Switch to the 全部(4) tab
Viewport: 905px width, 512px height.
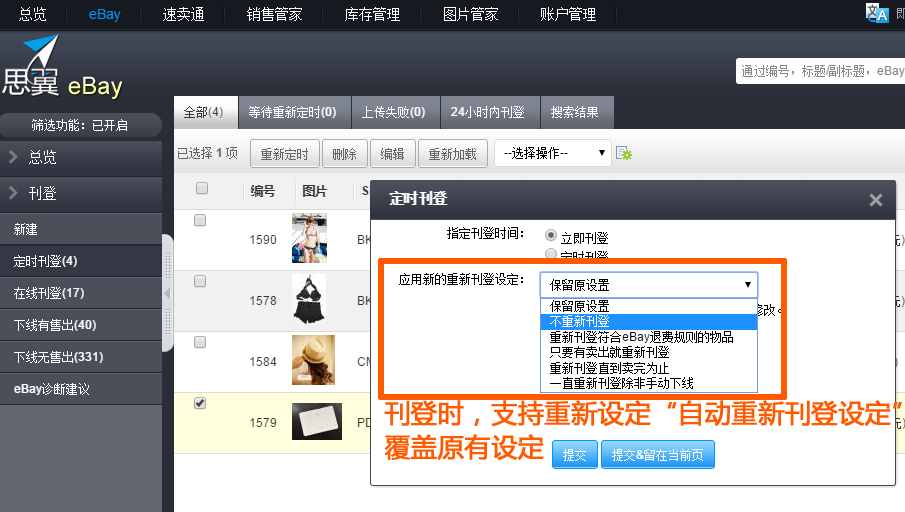(x=206, y=113)
